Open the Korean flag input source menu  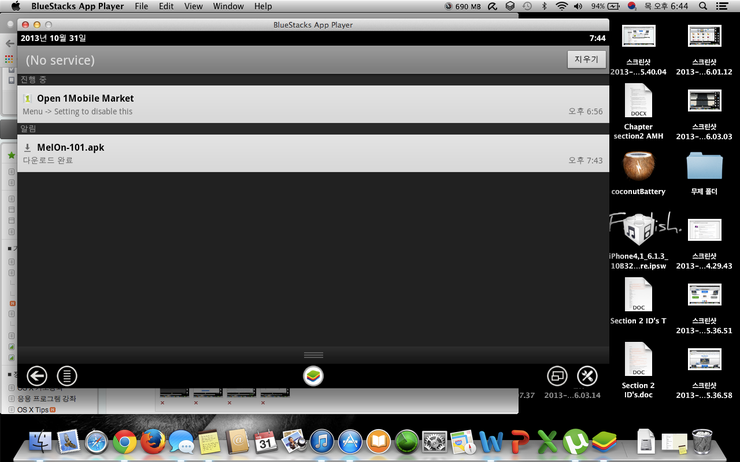point(632,6)
